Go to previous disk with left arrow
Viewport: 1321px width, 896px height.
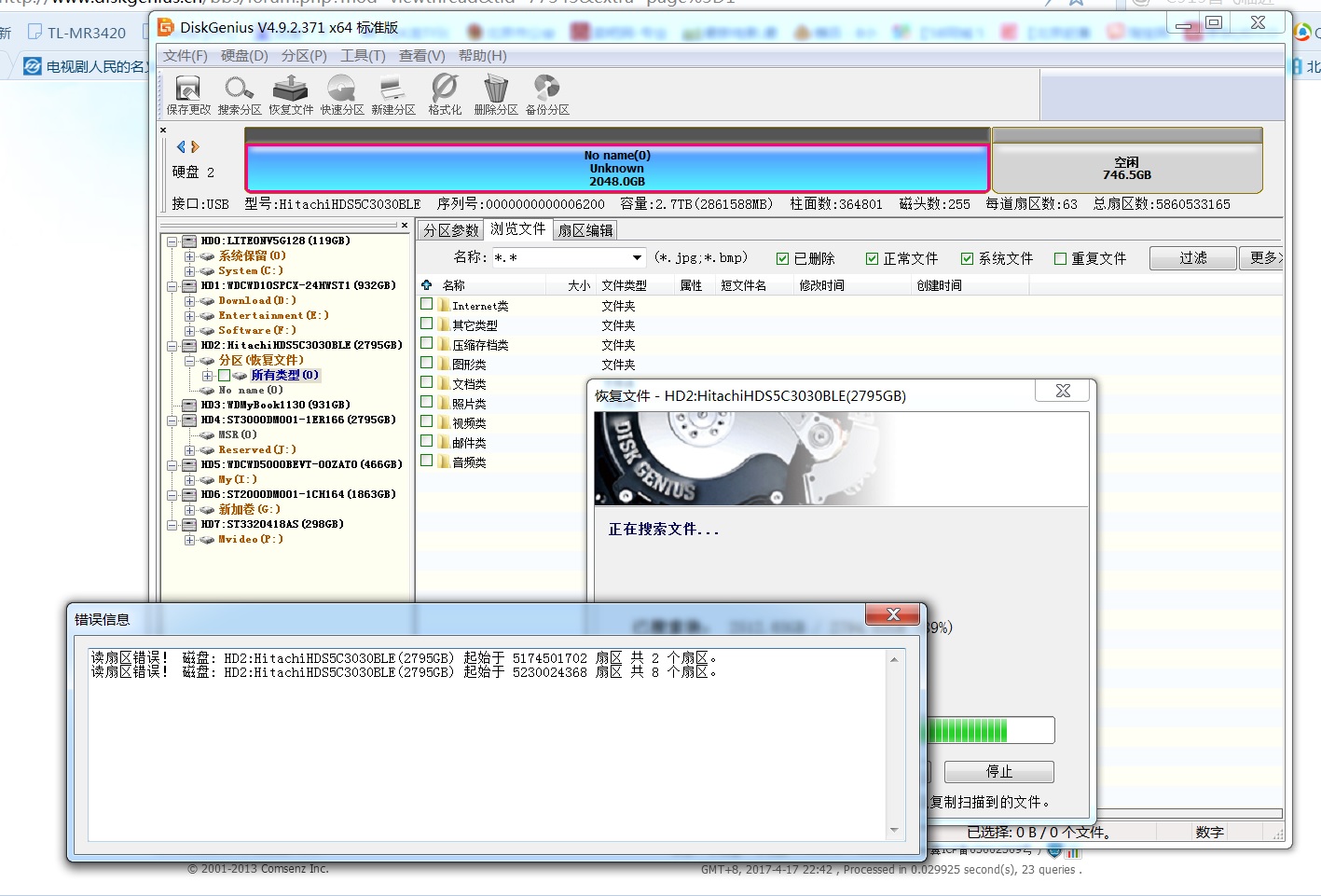tap(181, 146)
